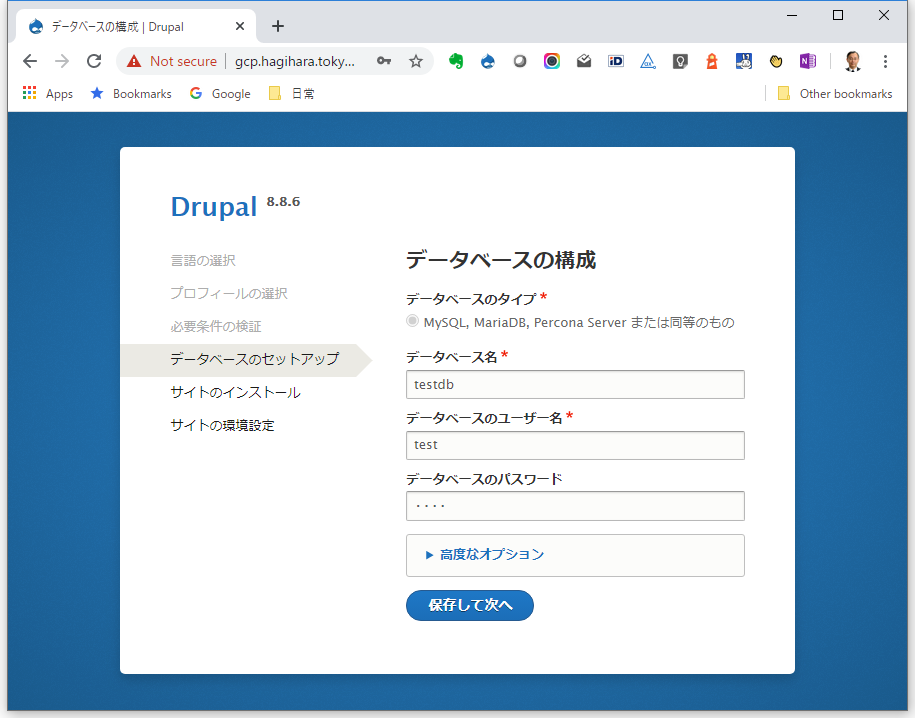Click the browser forward arrow
This screenshot has width=915, height=718.
coord(62,61)
